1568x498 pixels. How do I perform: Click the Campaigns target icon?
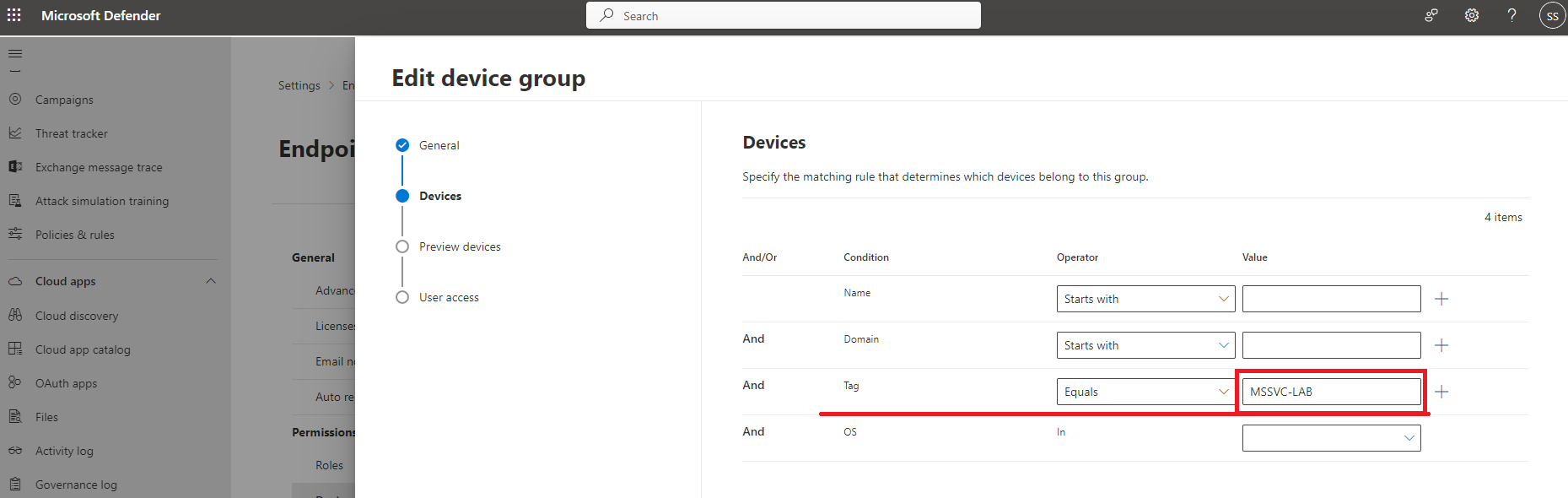(x=15, y=99)
